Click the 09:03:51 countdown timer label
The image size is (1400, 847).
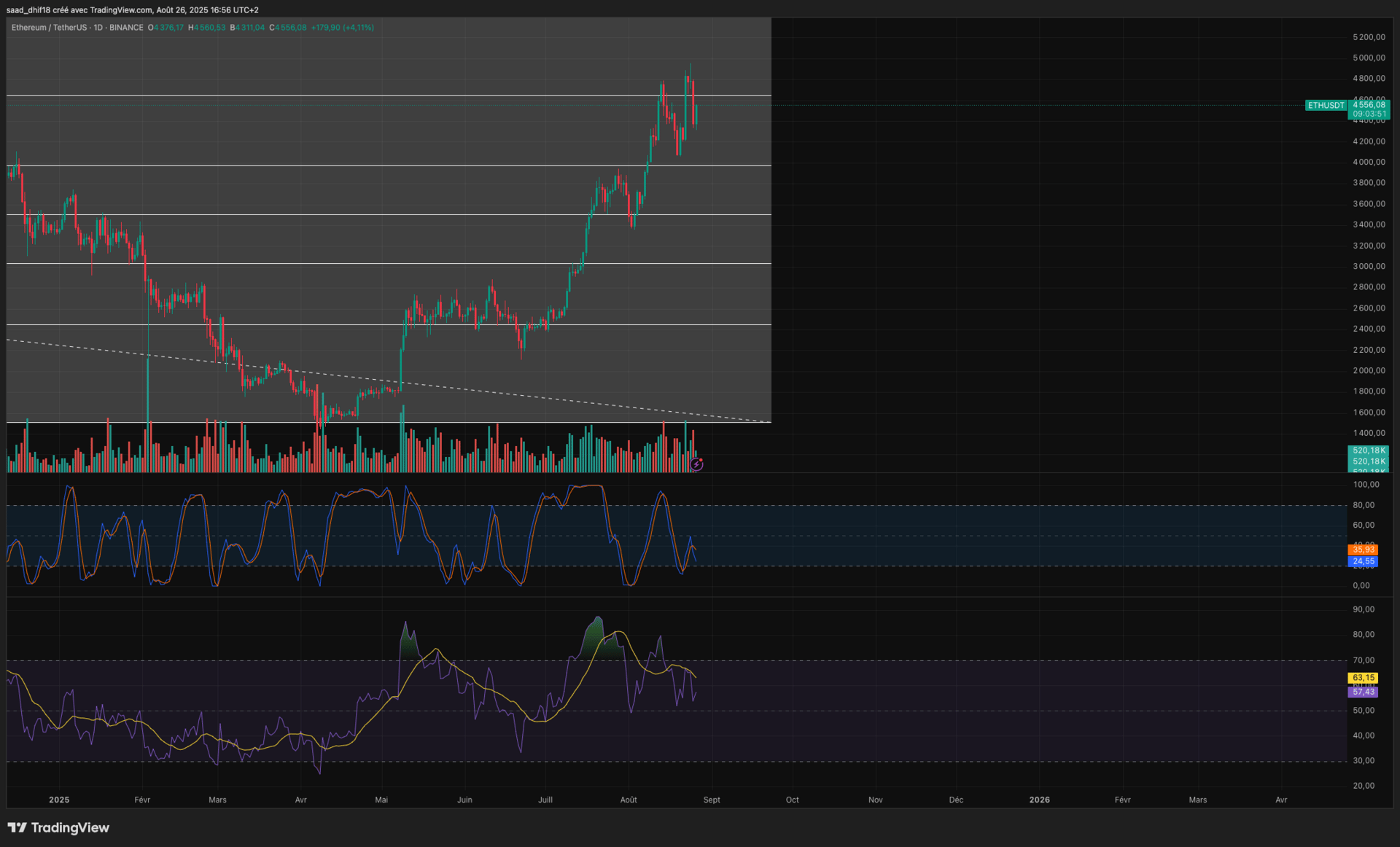(1369, 114)
